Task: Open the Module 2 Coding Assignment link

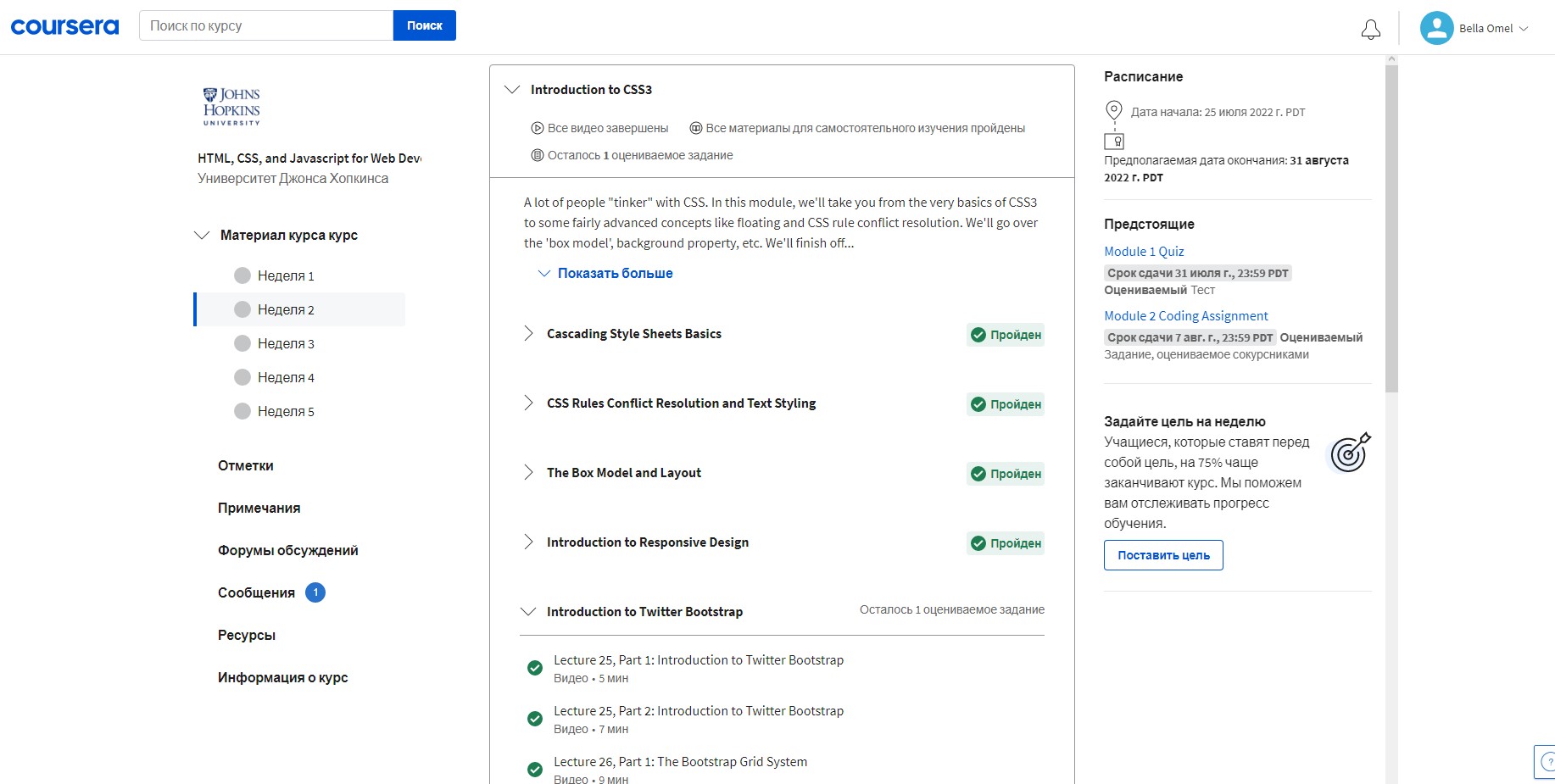Action: 1186,315
